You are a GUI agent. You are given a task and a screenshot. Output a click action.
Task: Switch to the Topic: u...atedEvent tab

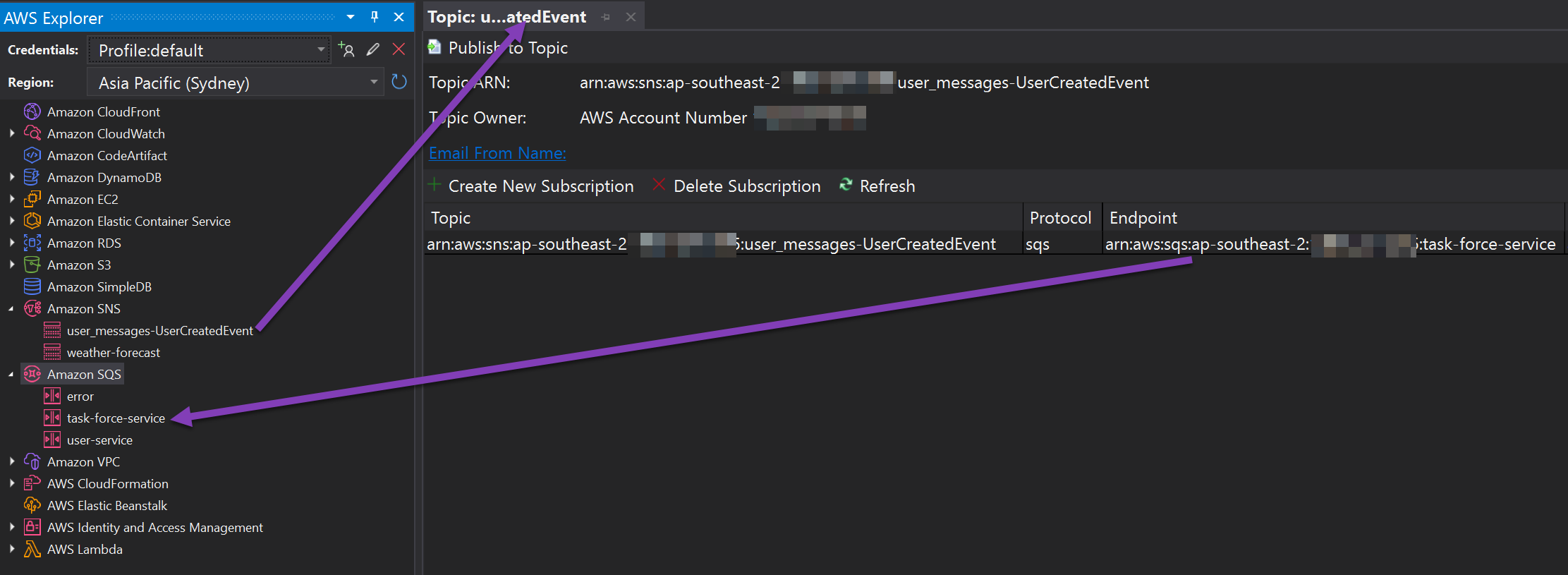point(506,17)
